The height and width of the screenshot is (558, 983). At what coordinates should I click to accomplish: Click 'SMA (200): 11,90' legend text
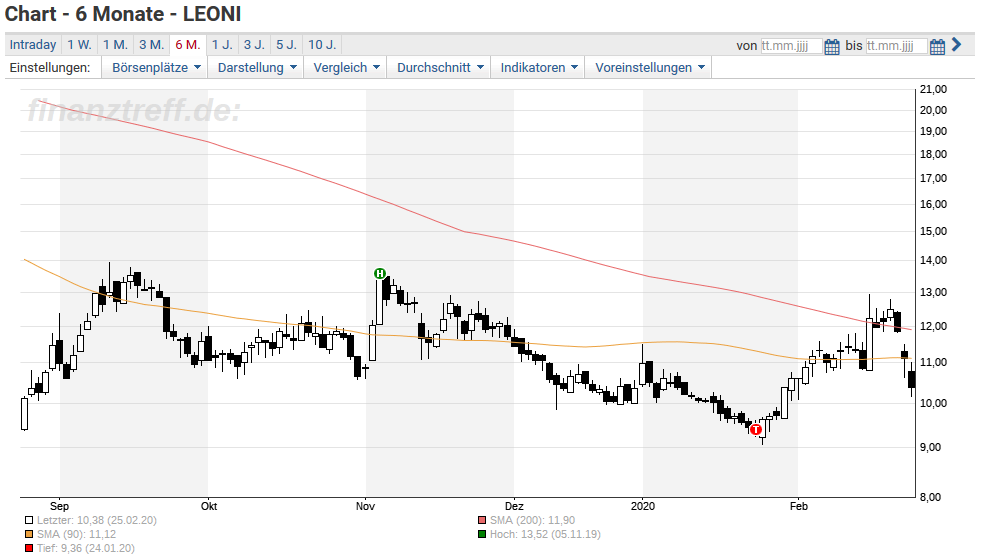click(x=532, y=520)
